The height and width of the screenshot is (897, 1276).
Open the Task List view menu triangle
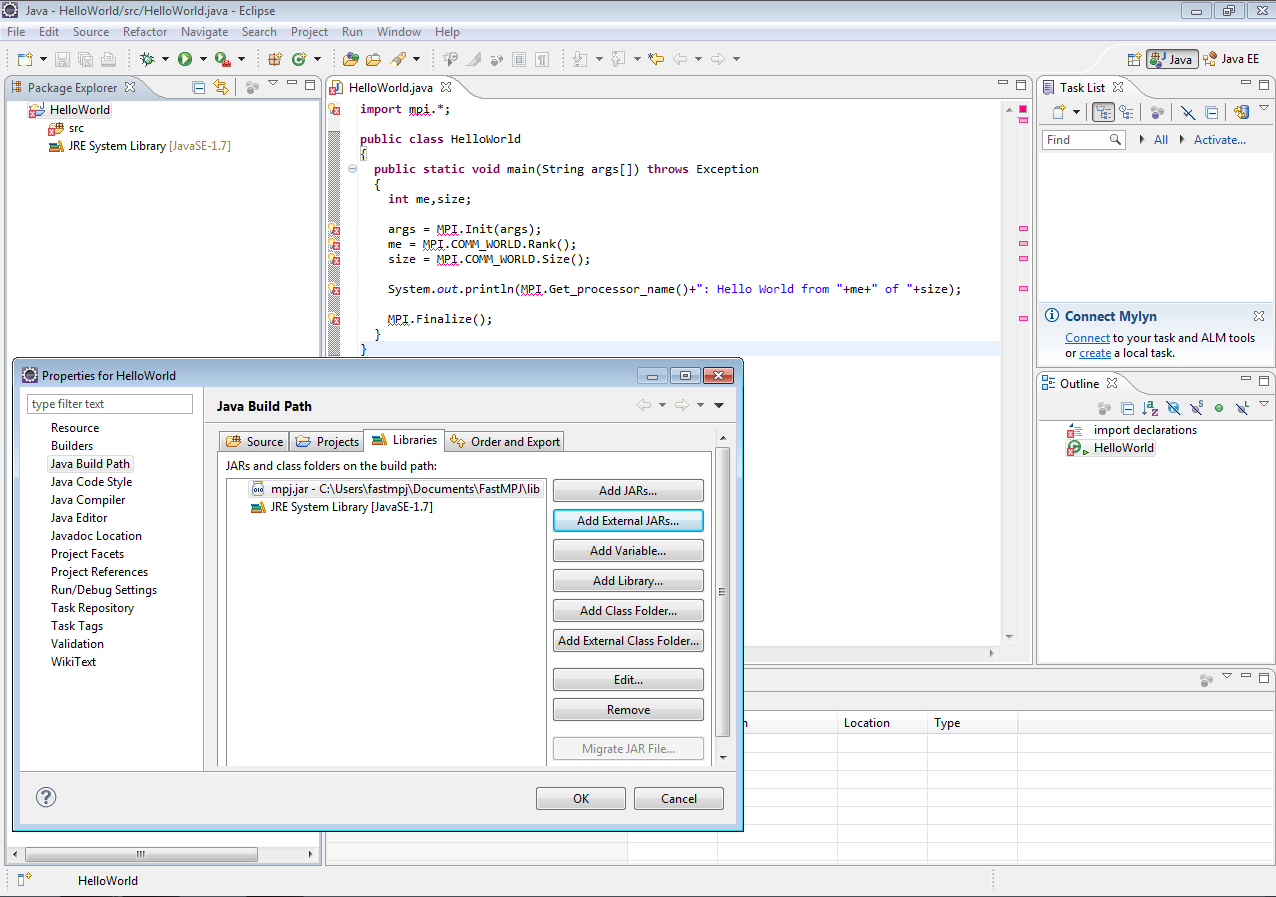pyautogui.click(x=1264, y=108)
